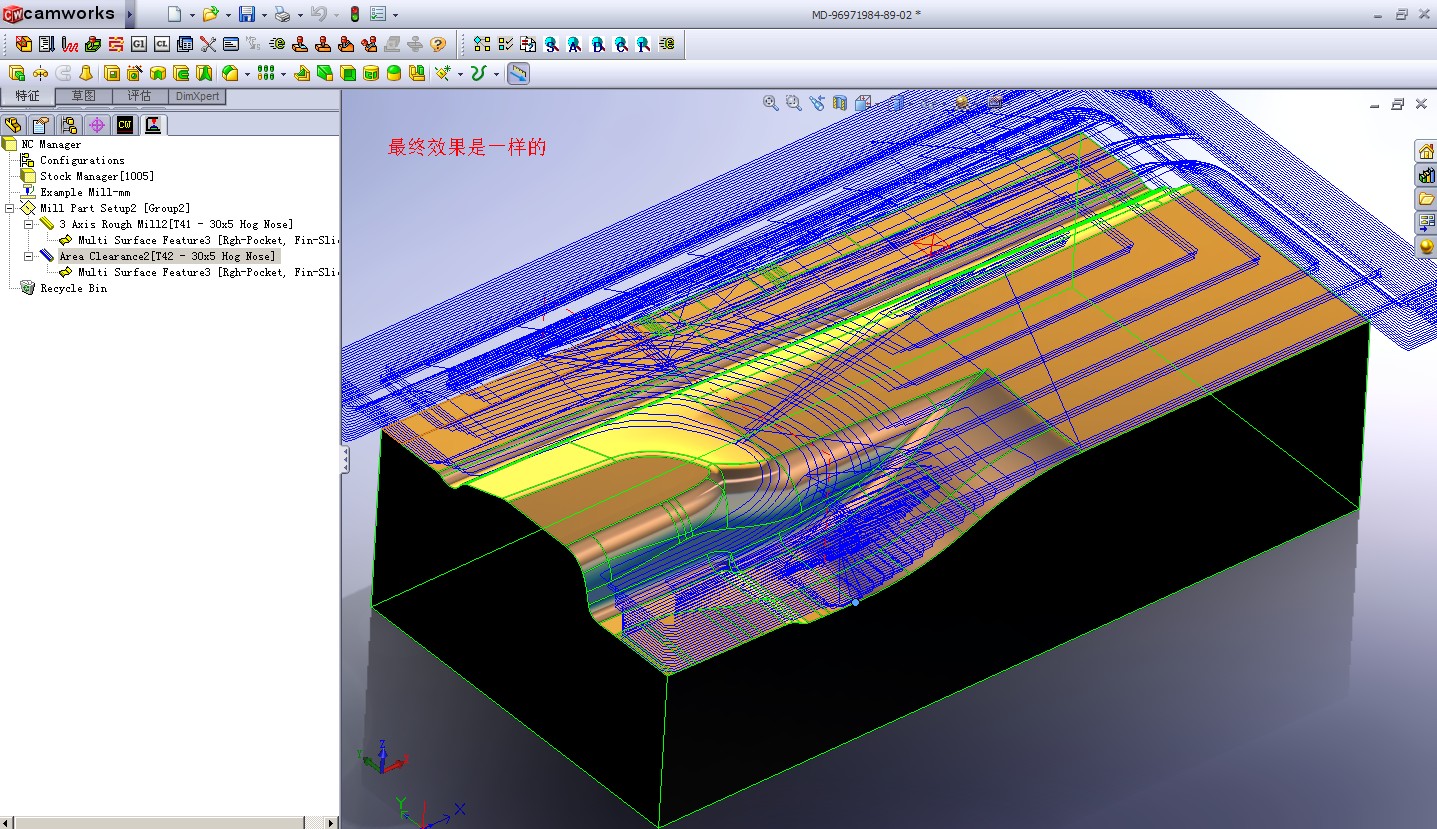The image size is (1437, 829).
Task: Click the Extract Machinable Features icon
Action: (24, 44)
